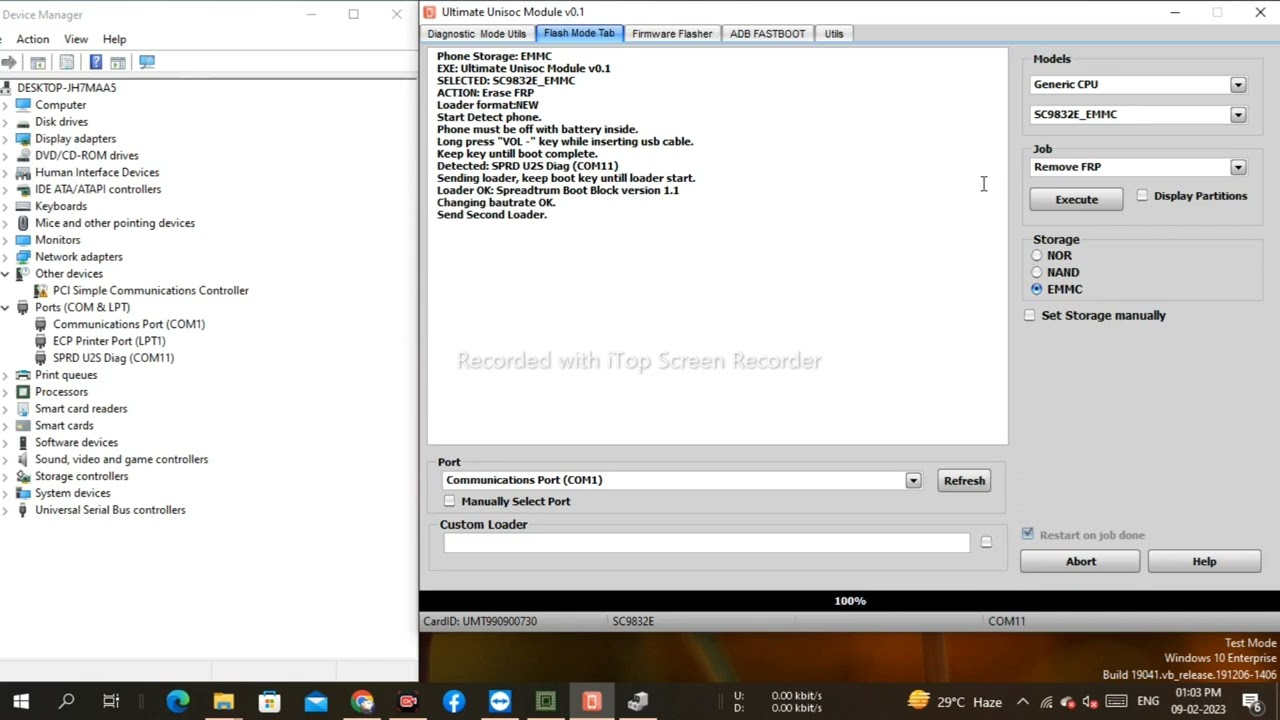Viewport: 1280px width, 720px height.
Task: Open Microsoft Store from taskbar
Action: 269,701
